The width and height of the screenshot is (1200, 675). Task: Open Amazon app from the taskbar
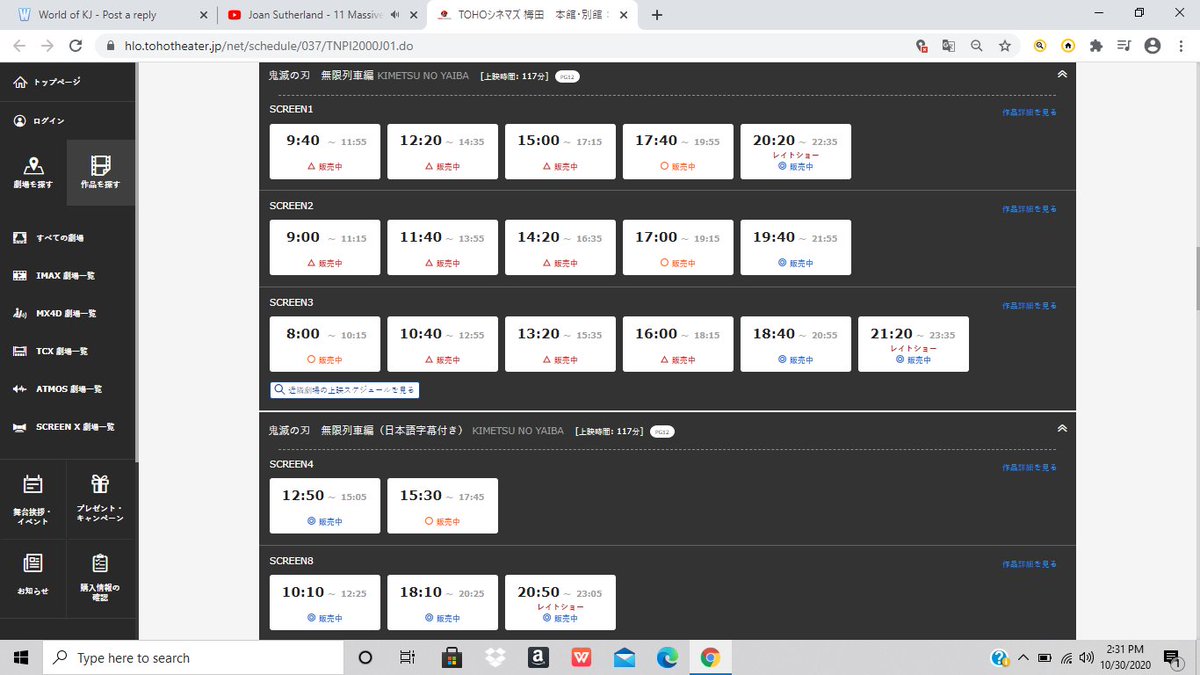click(538, 657)
